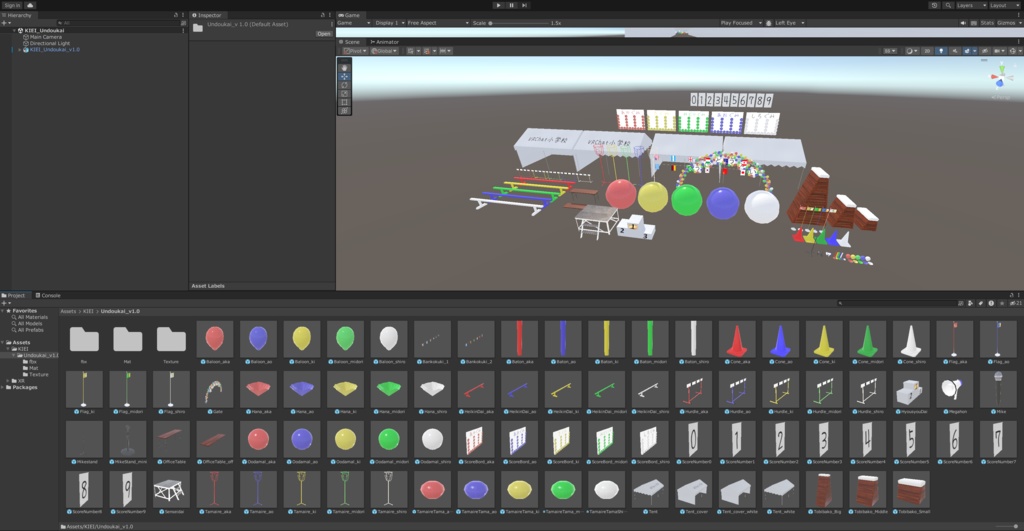Select the Hand view tool in the scene

(344, 68)
